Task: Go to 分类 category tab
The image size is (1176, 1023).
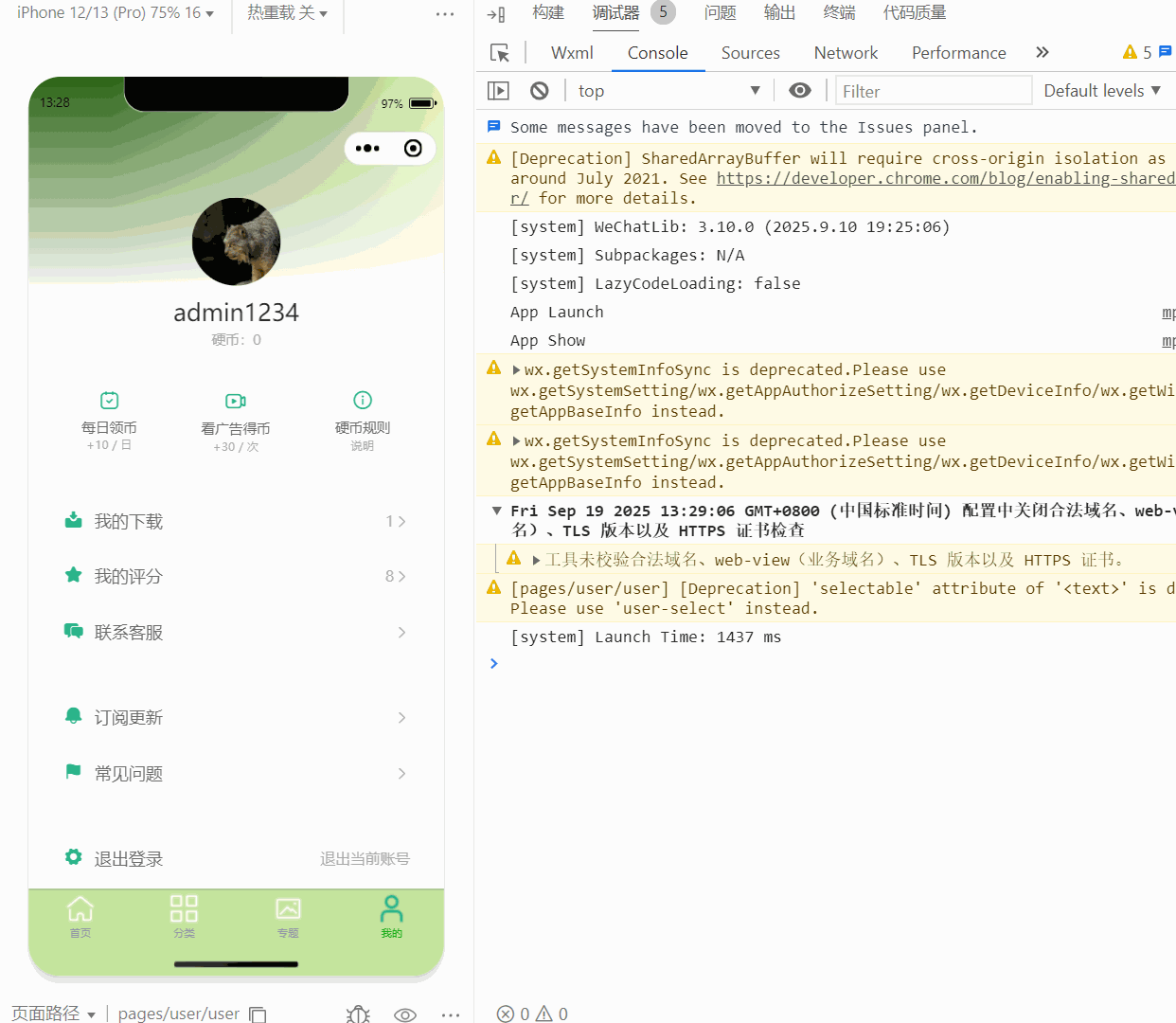Action: tap(184, 916)
